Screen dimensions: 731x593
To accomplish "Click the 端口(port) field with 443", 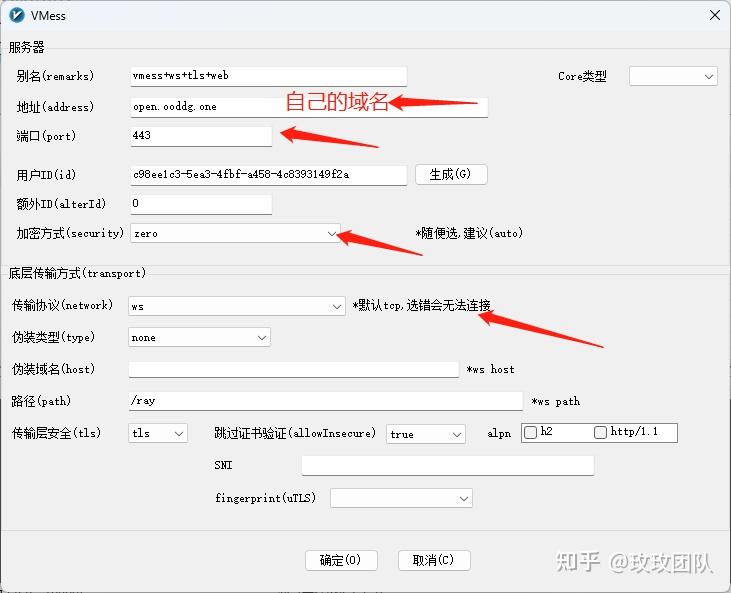I will (x=201, y=136).
